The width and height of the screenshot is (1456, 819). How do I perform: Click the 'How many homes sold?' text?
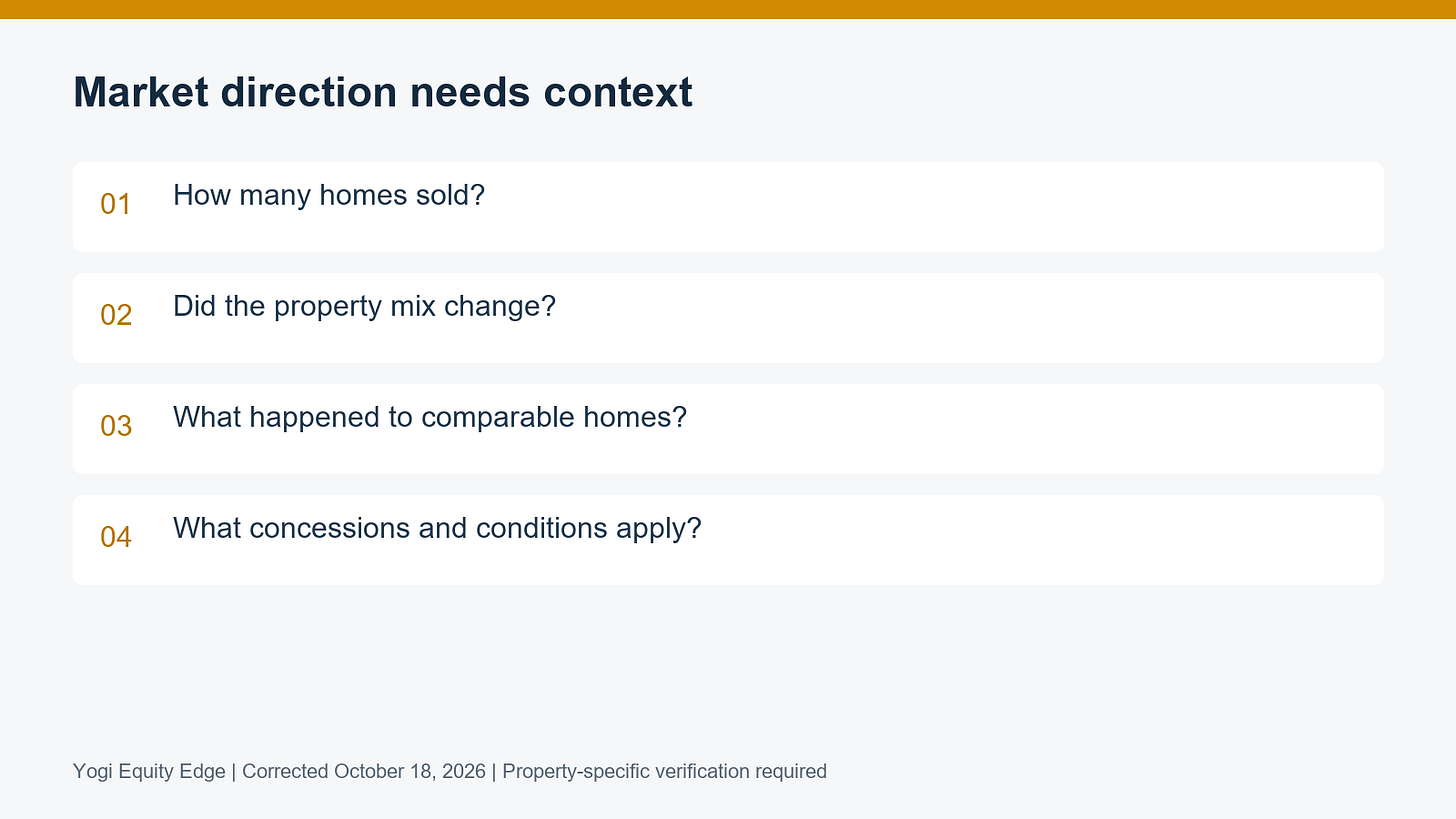(329, 195)
